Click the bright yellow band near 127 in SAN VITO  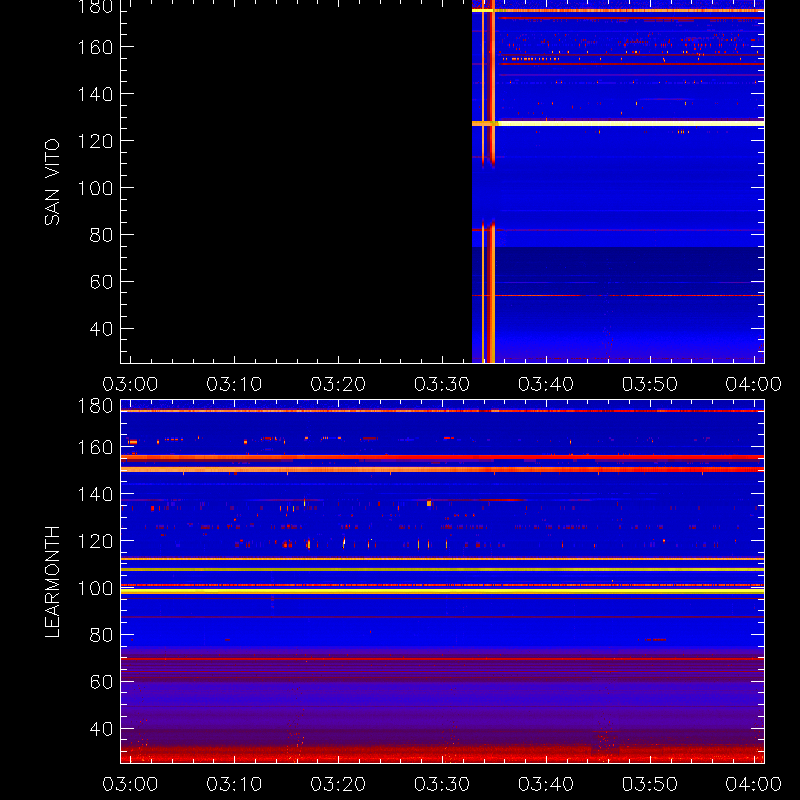click(618, 123)
